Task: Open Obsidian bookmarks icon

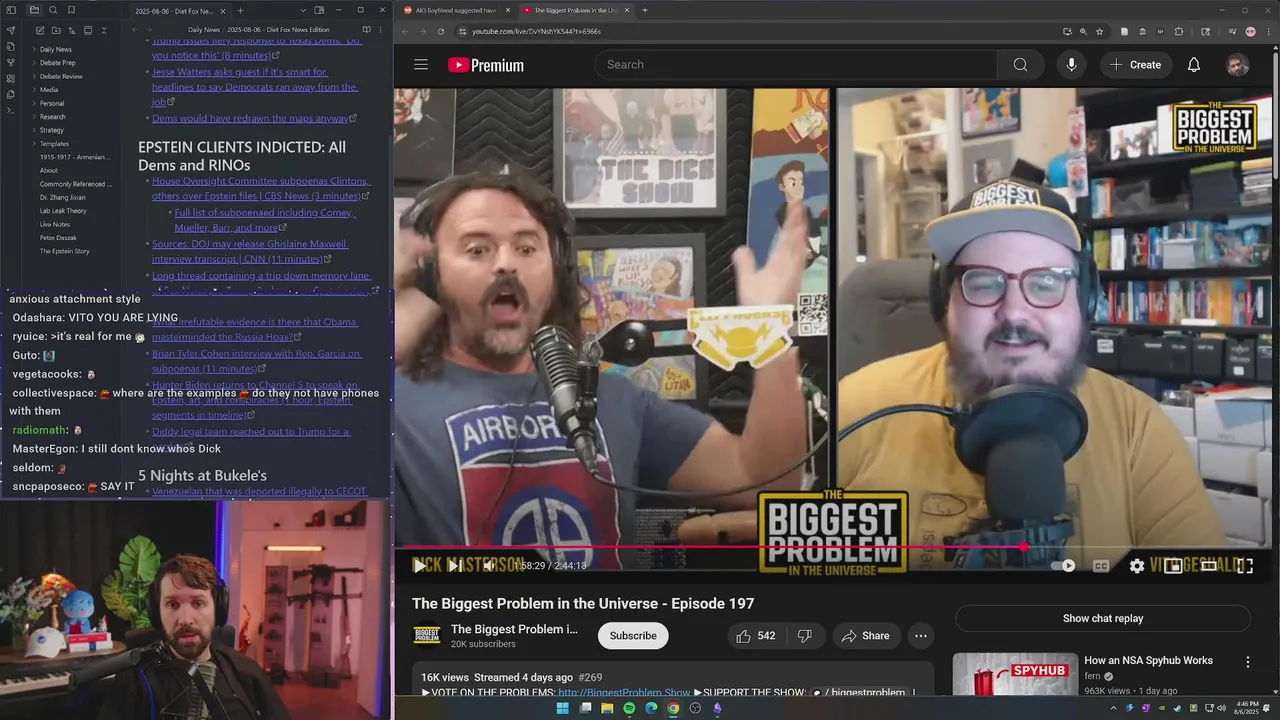Action: click(71, 10)
